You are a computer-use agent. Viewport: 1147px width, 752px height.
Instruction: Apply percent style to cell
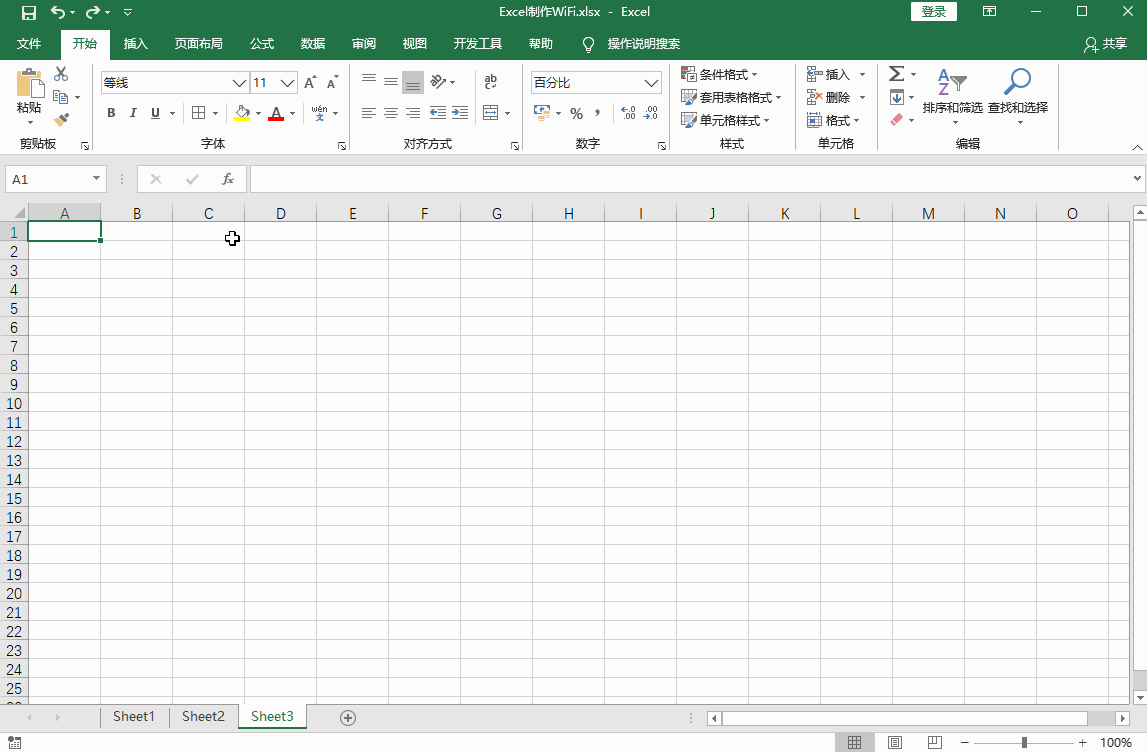point(576,113)
